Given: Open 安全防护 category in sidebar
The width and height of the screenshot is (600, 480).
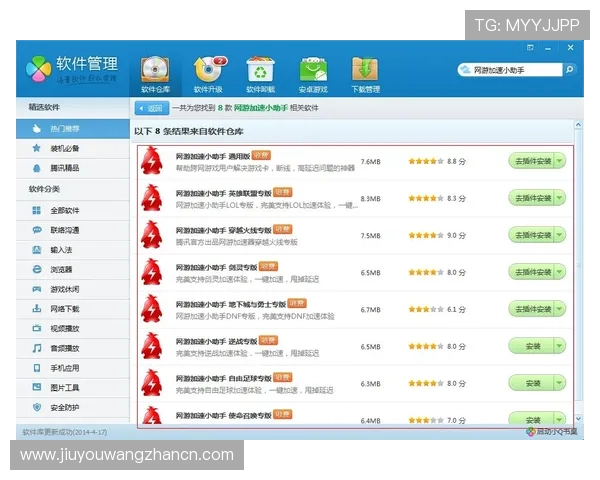Looking at the screenshot, I should pos(73,408).
